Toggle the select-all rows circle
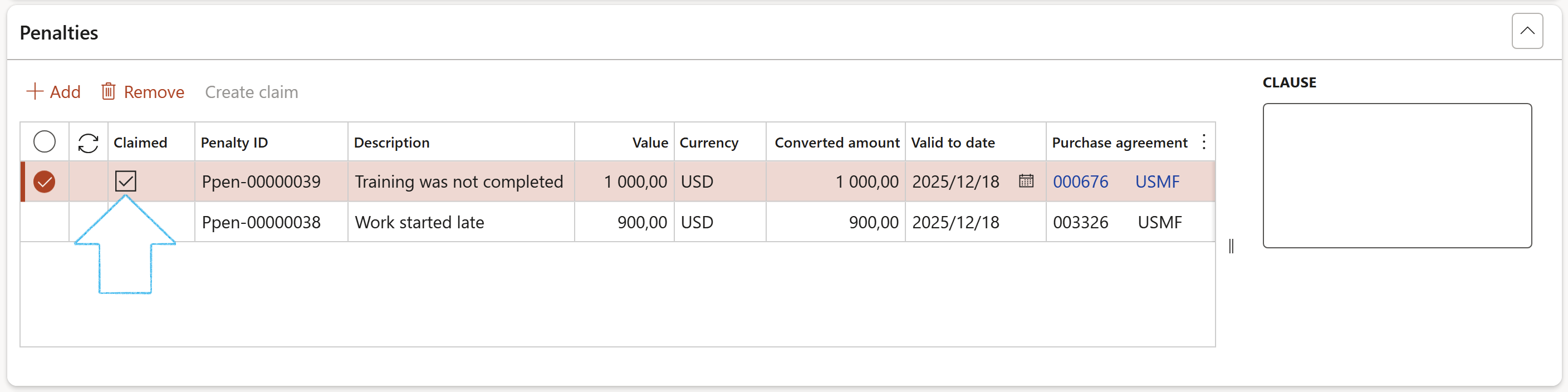 pyautogui.click(x=45, y=143)
